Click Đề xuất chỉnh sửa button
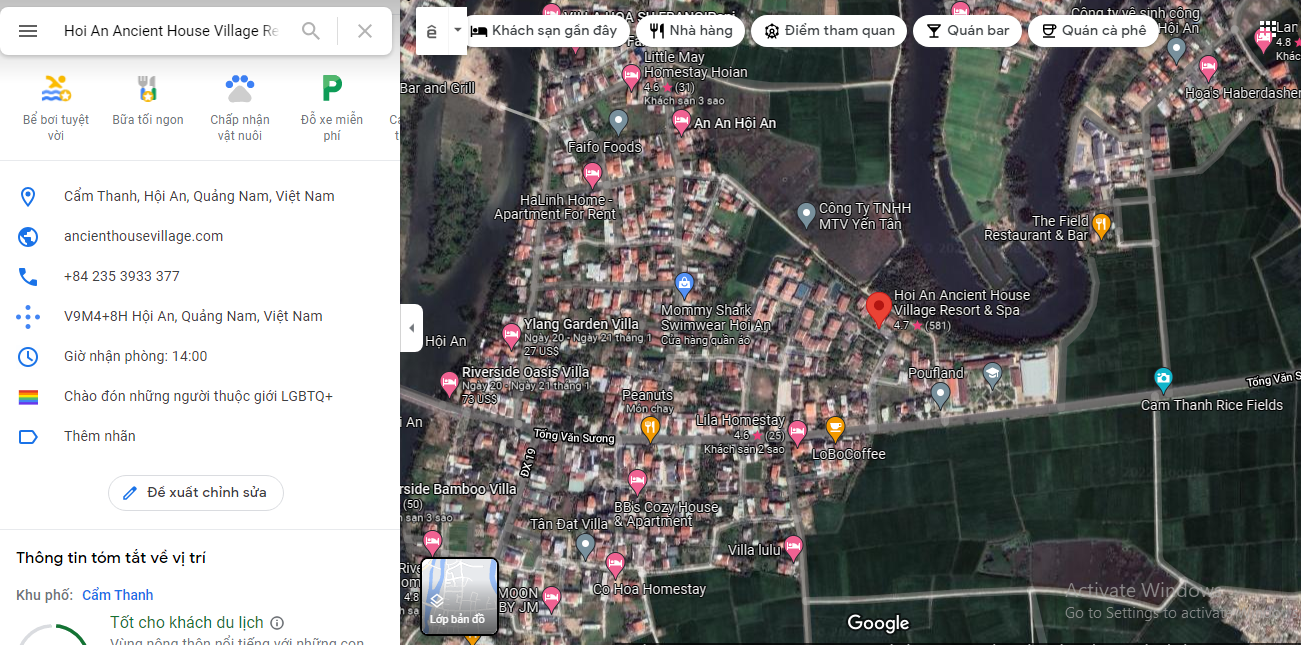Image resolution: width=1301 pixels, height=645 pixels. 196,493
